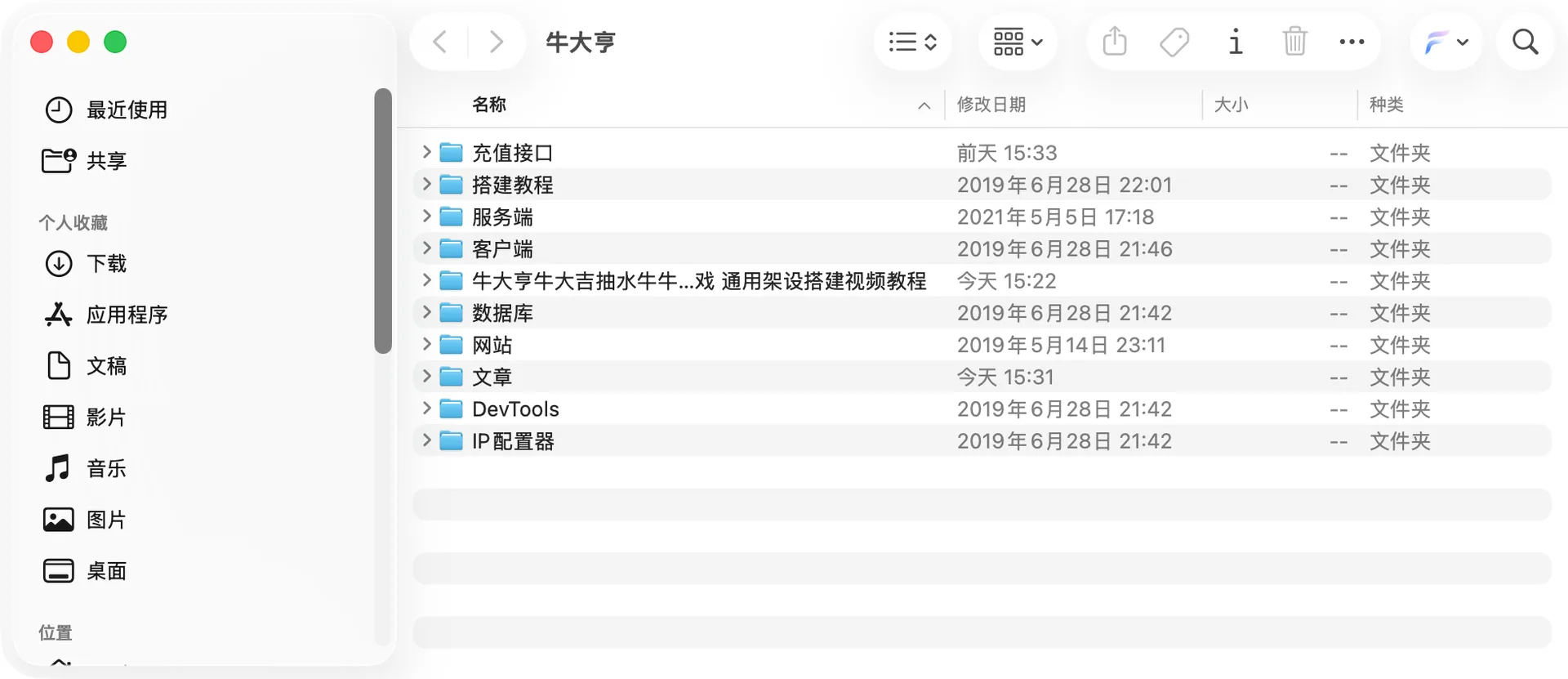Click the Tag toolbar icon
1568x679 pixels.
[1174, 42]
